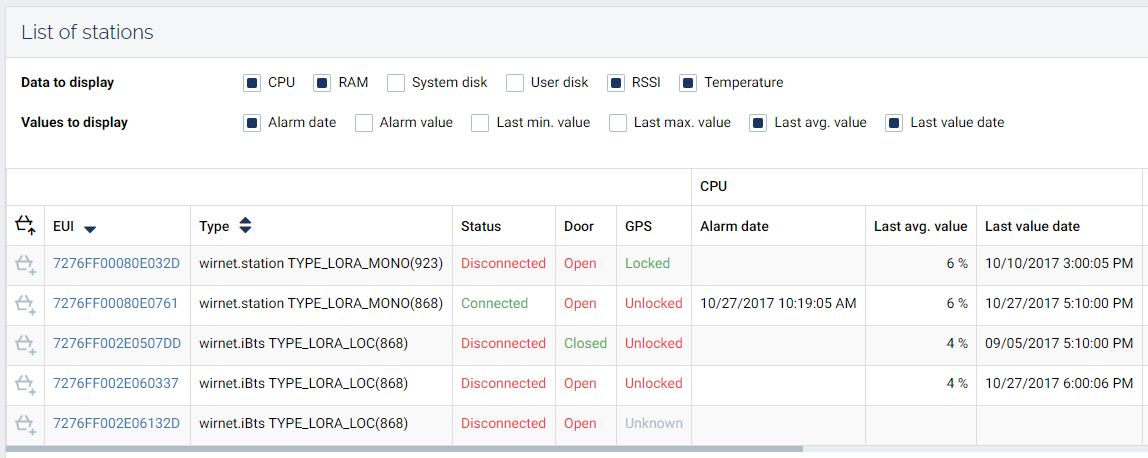Open station link 7276FF002E06132D

click(x=116, y=424)
